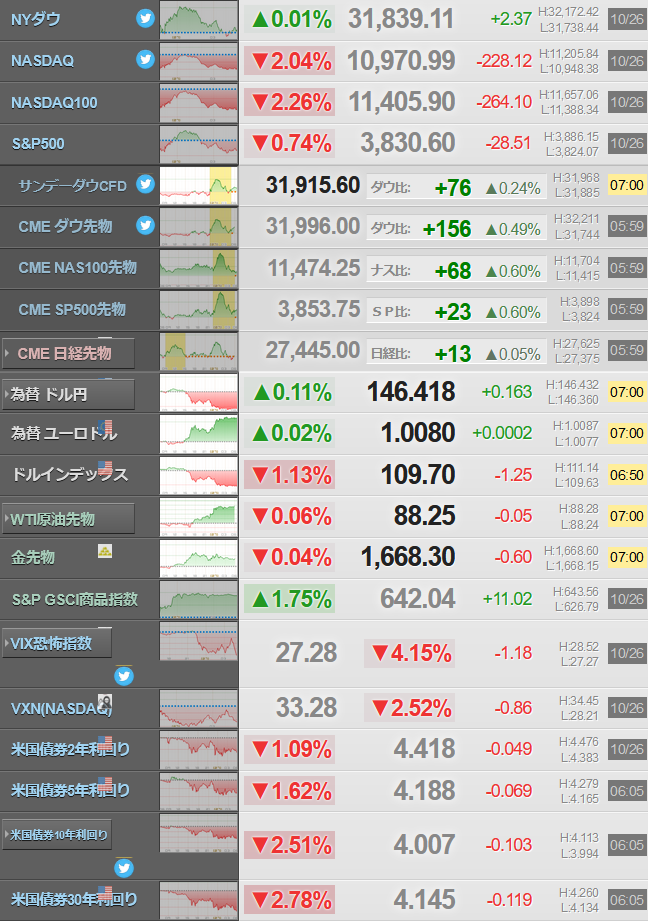Click the gold bars icon beside 金先物

(x=105, y=551)
